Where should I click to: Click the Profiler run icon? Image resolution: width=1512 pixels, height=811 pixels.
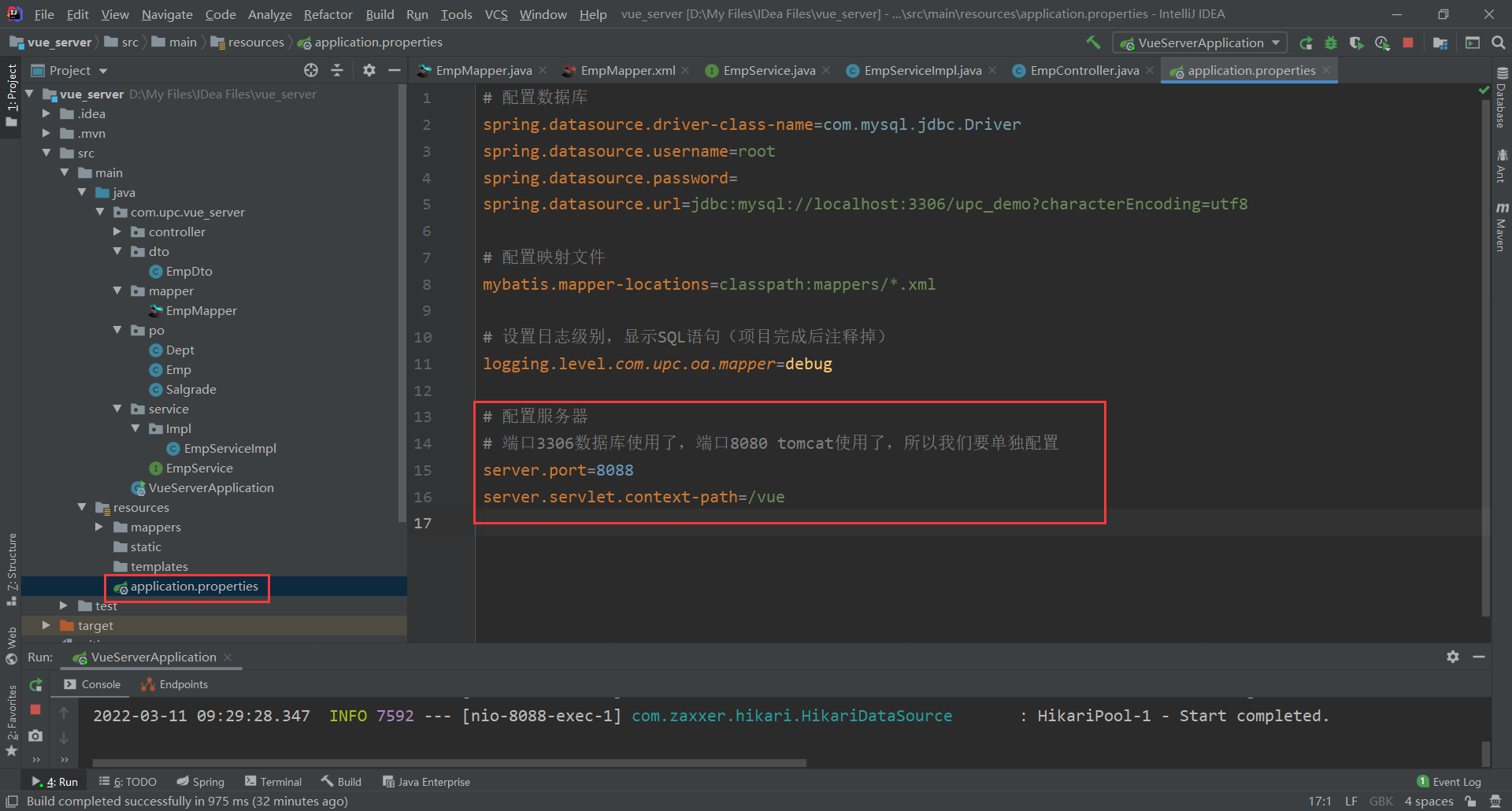(1382, 43)
